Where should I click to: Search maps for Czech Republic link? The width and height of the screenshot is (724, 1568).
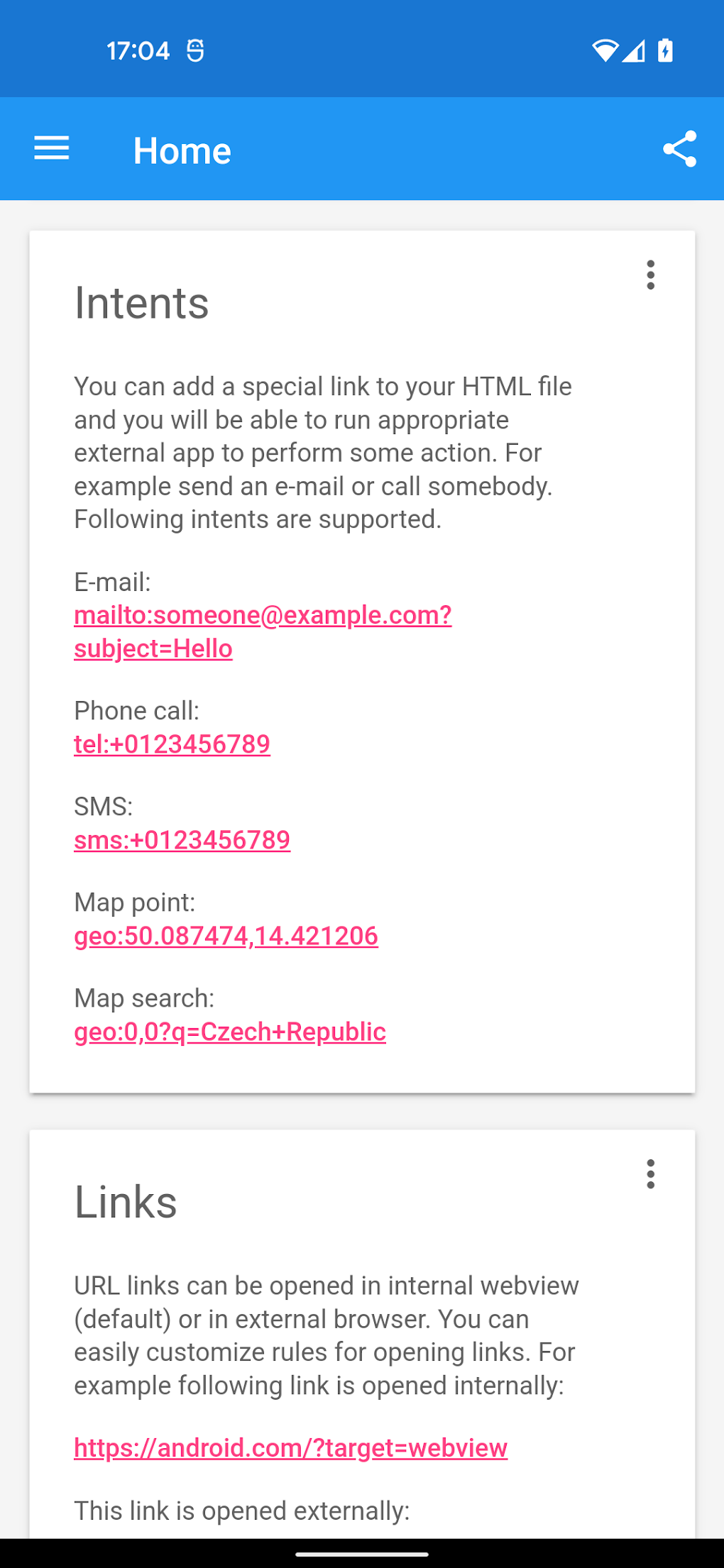pyautogui.click(x=230, y=1032)
